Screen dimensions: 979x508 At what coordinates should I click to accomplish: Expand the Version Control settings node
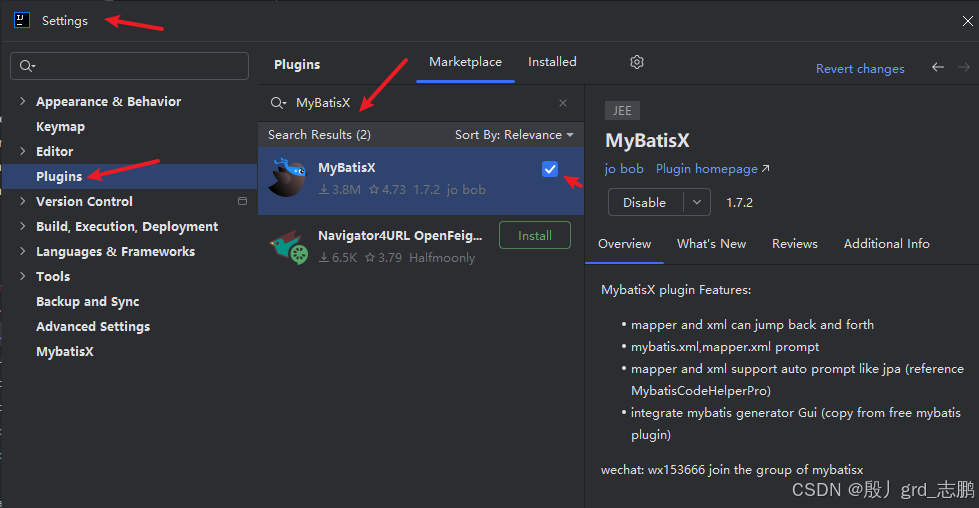point(22,201)
